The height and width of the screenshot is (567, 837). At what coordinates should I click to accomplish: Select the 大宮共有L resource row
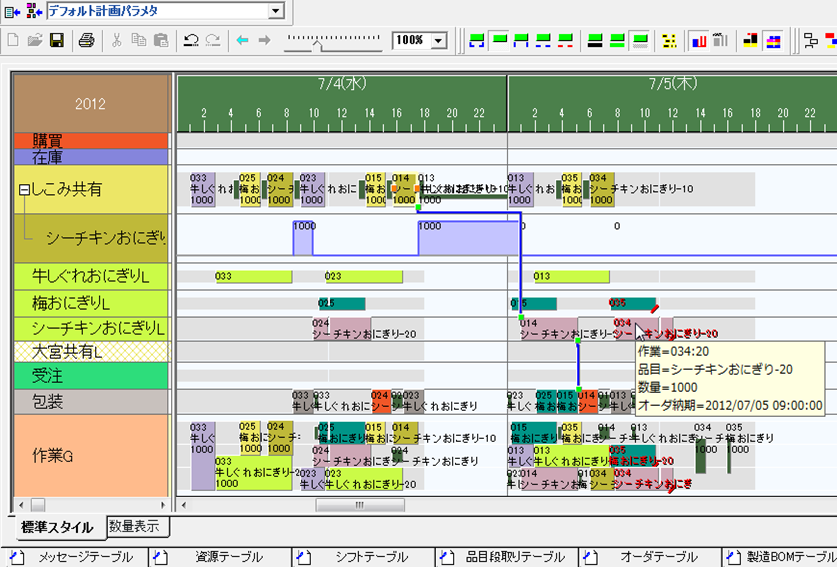(91, 352)
